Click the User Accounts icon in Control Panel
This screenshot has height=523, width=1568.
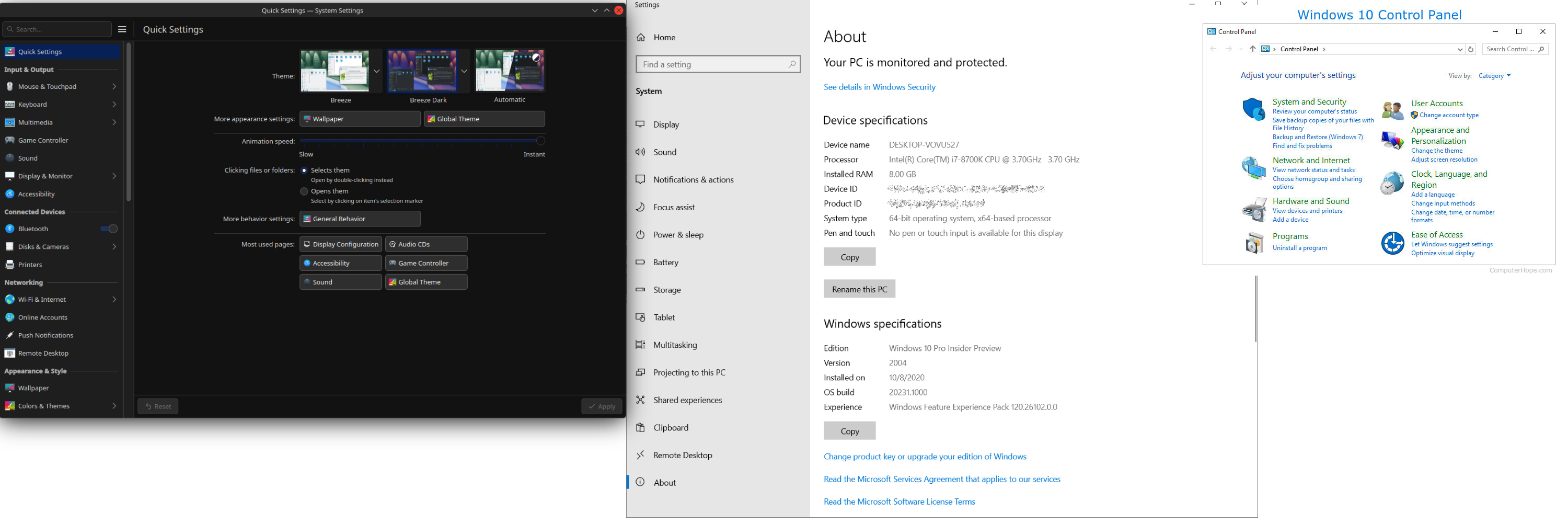coord(1392,110)
